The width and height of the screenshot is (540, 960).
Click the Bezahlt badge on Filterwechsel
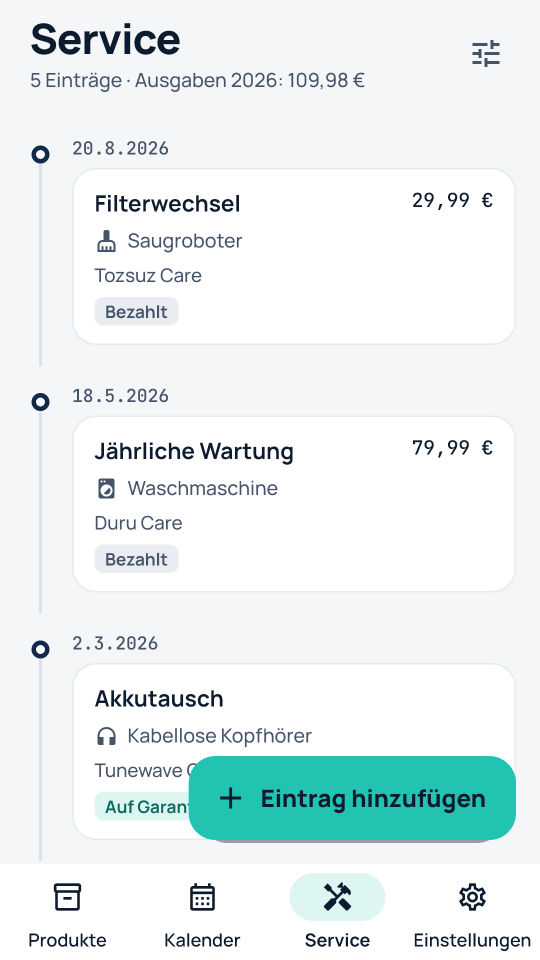click(136, 312)
